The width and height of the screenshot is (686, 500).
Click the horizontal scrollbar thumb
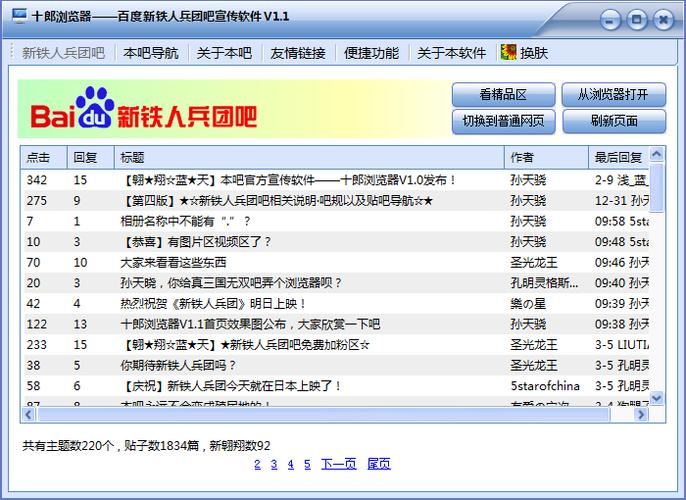coord(324,414)
